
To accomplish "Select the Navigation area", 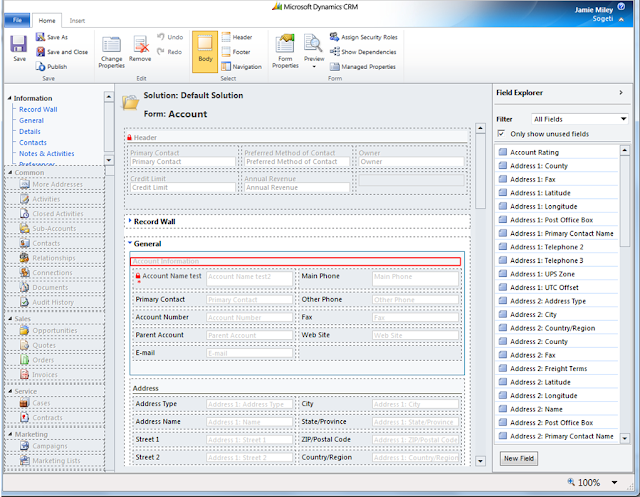I will click(242, 67).
